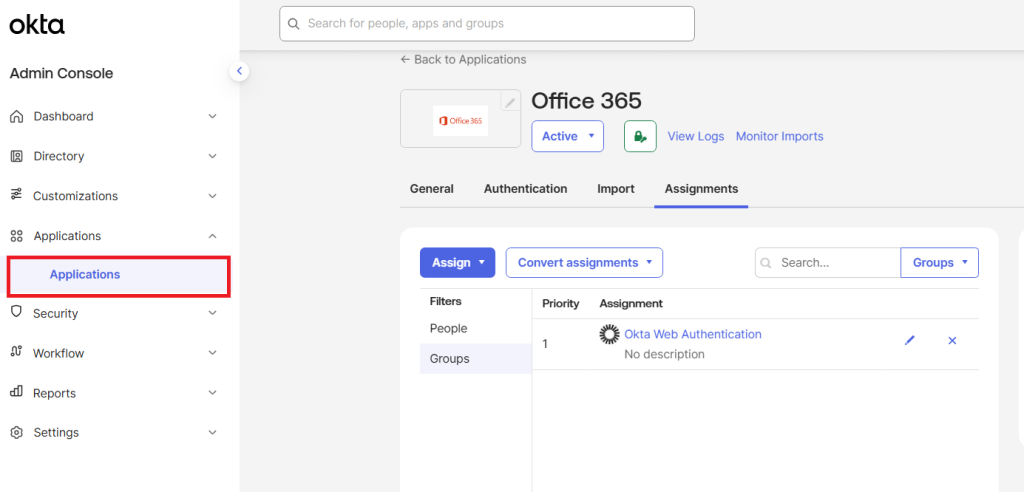1024x492 pixels.
Task: Collapse the sidebar with the arrow button
Action: tap(239, 71)
